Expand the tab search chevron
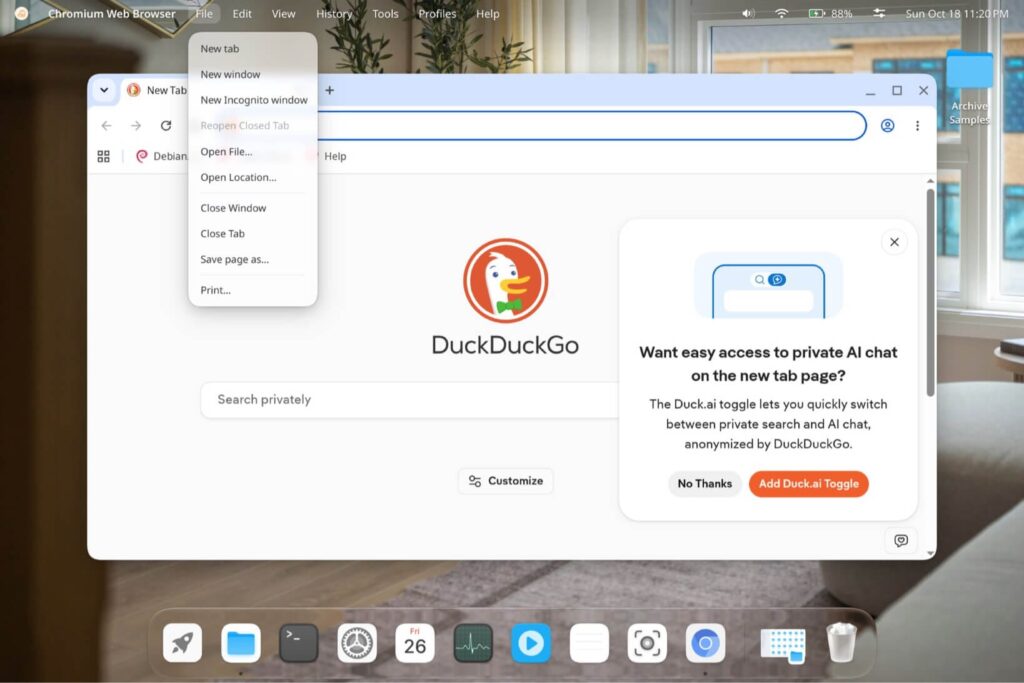Image resolution: width=1024 pixels, height=683 pixels. pyautogui.click(x=104, y=90)
